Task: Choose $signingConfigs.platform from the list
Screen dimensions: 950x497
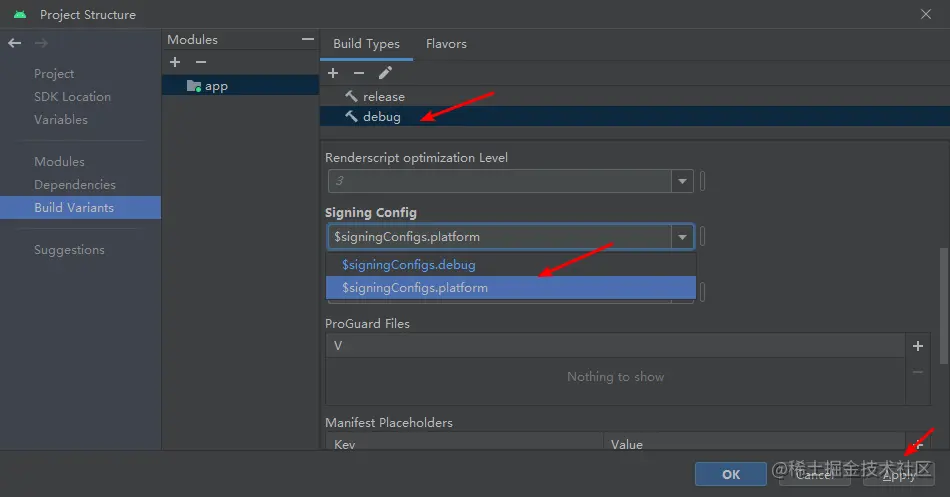Action: [511, 288]
